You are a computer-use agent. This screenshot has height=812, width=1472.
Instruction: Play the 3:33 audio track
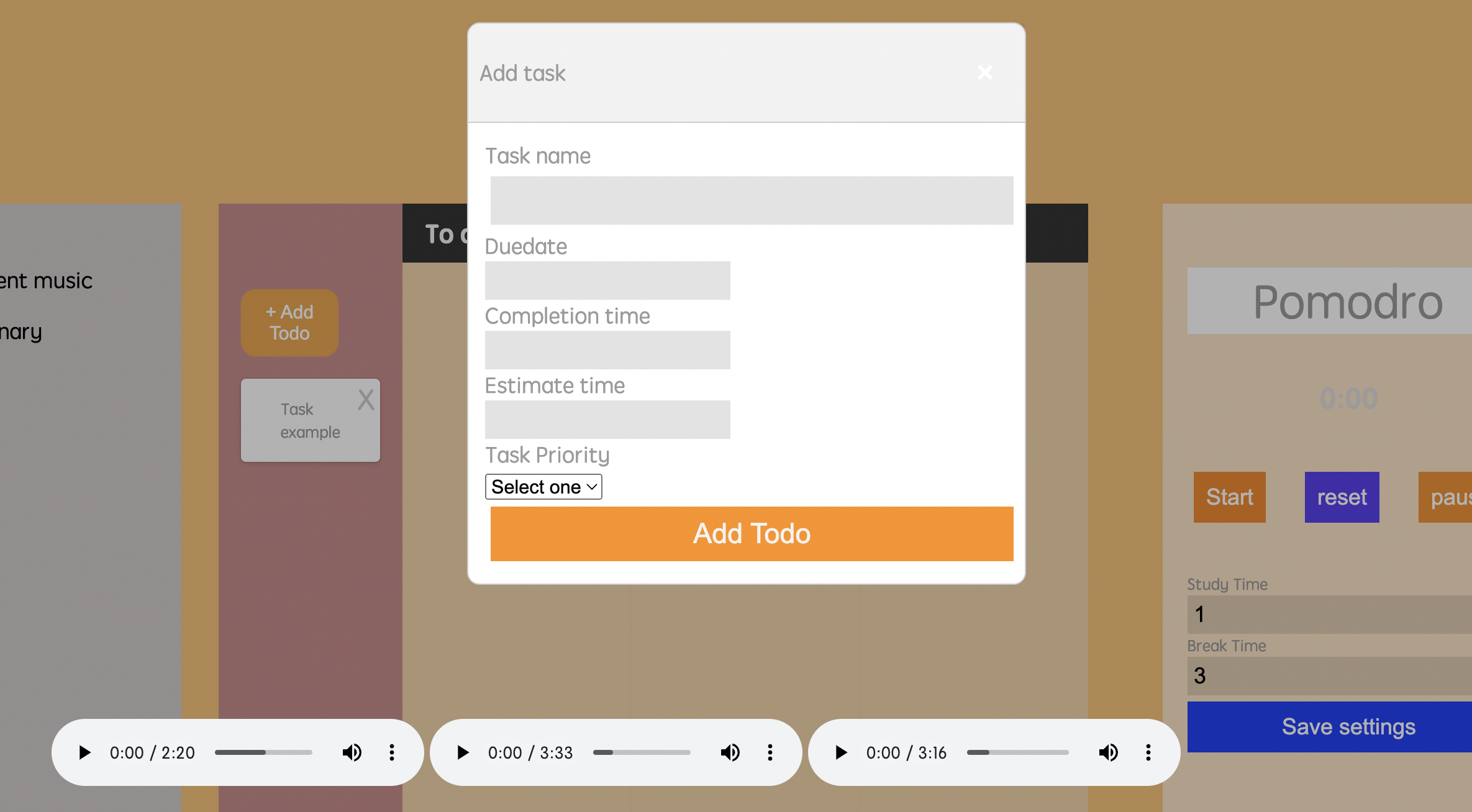(x=463, y=752)
